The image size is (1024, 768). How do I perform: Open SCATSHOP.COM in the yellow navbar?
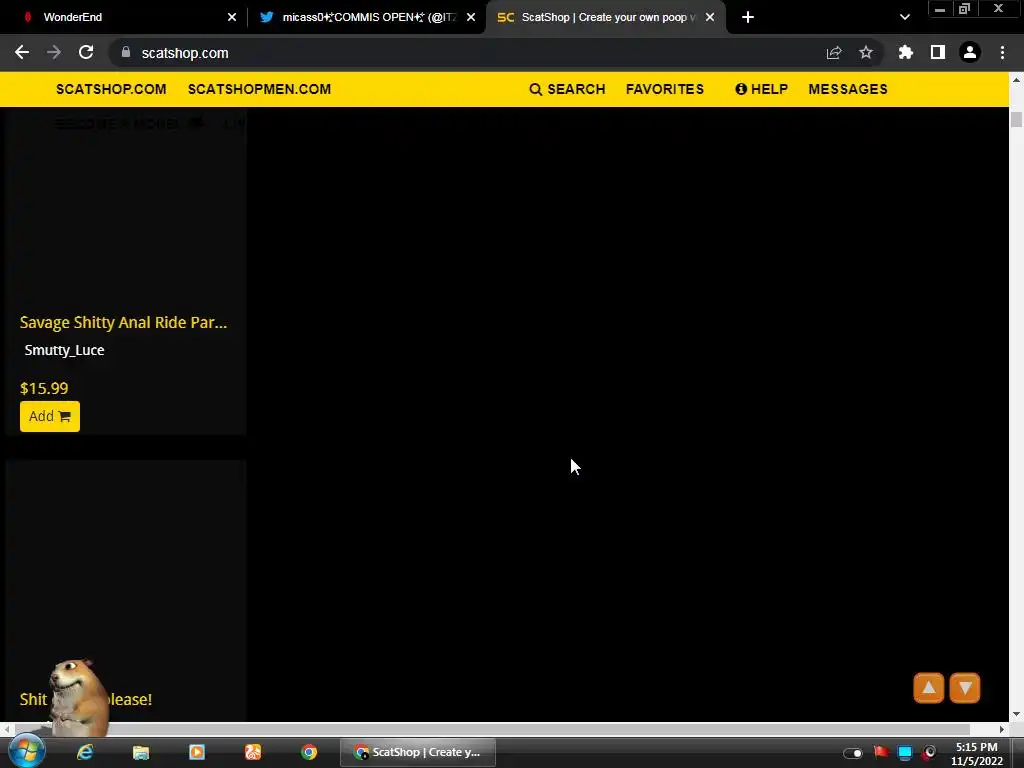(111, 89)
